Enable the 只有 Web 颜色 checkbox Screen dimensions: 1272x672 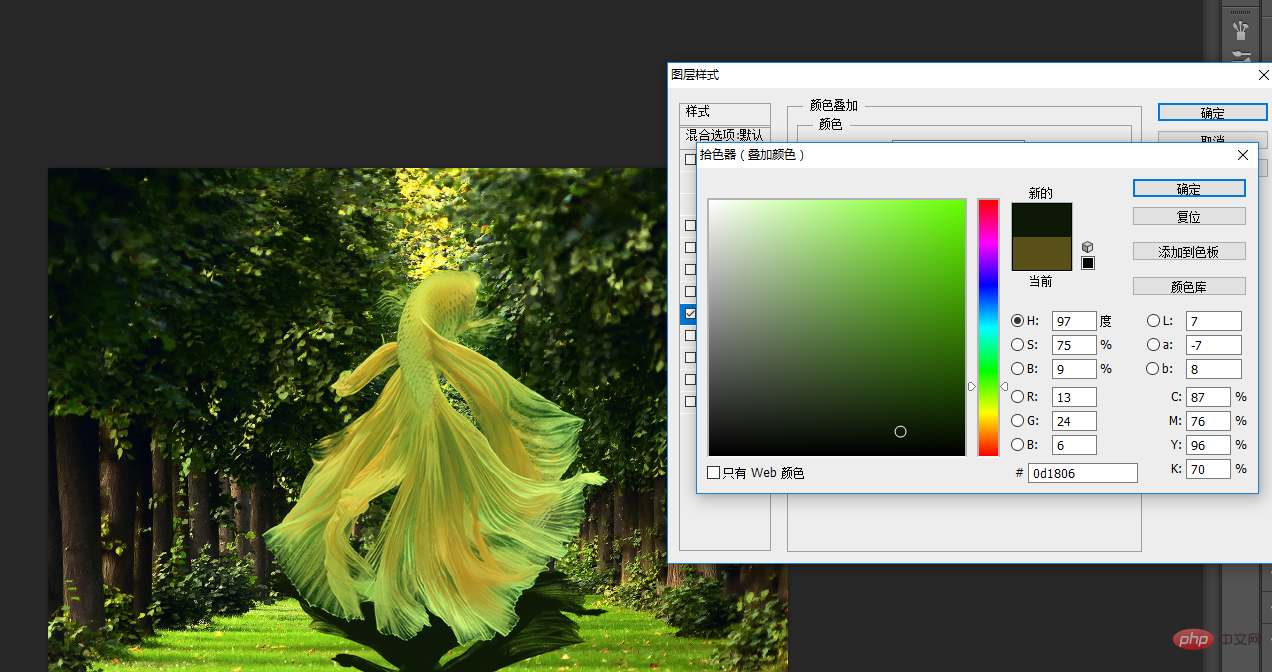tap(713, 473)
